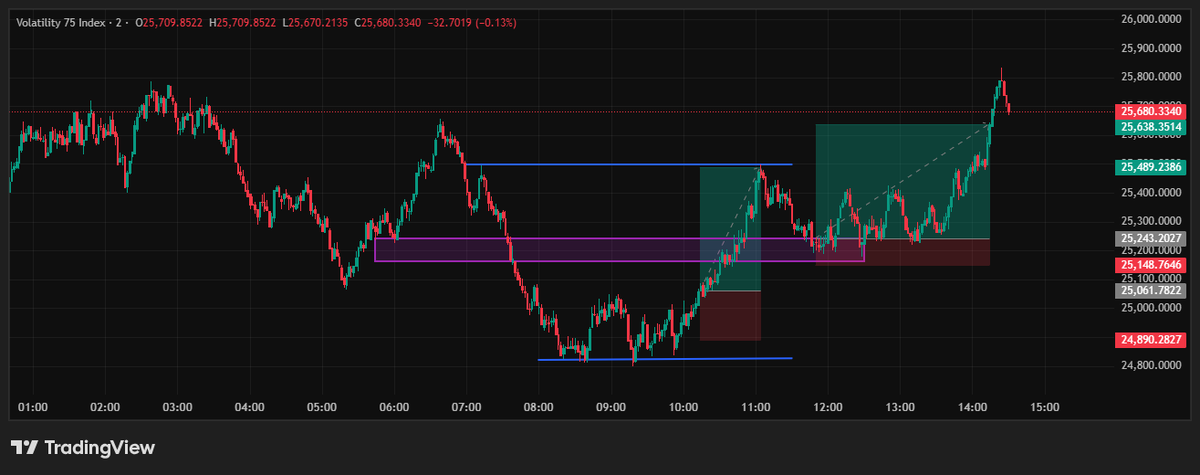The height and width of the screenshot is (475, 1200).
Task: Click the 02:00 time axis label
Action: pyautogui.click(x=105, y=407)
